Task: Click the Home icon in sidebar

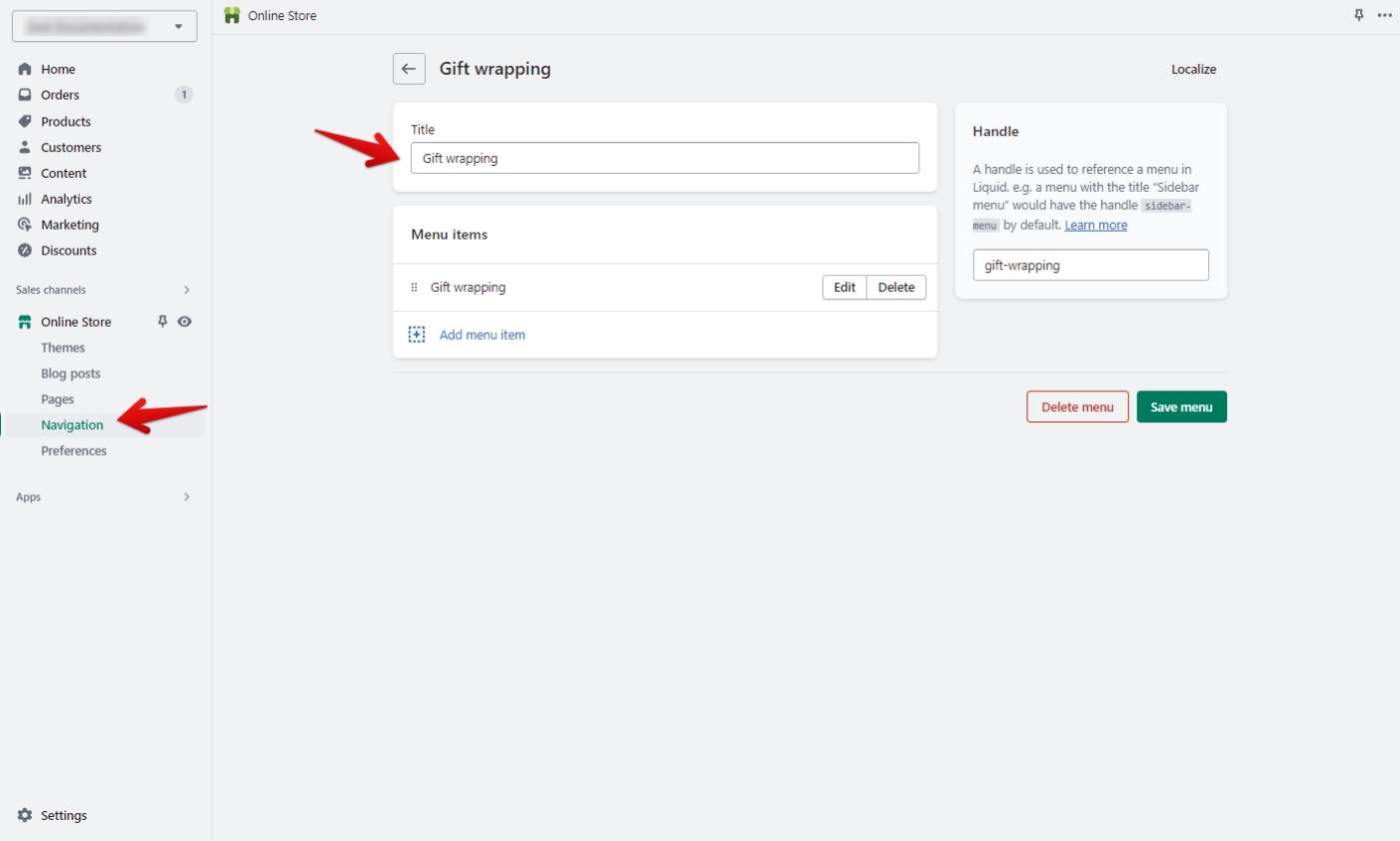Action: 25,69
